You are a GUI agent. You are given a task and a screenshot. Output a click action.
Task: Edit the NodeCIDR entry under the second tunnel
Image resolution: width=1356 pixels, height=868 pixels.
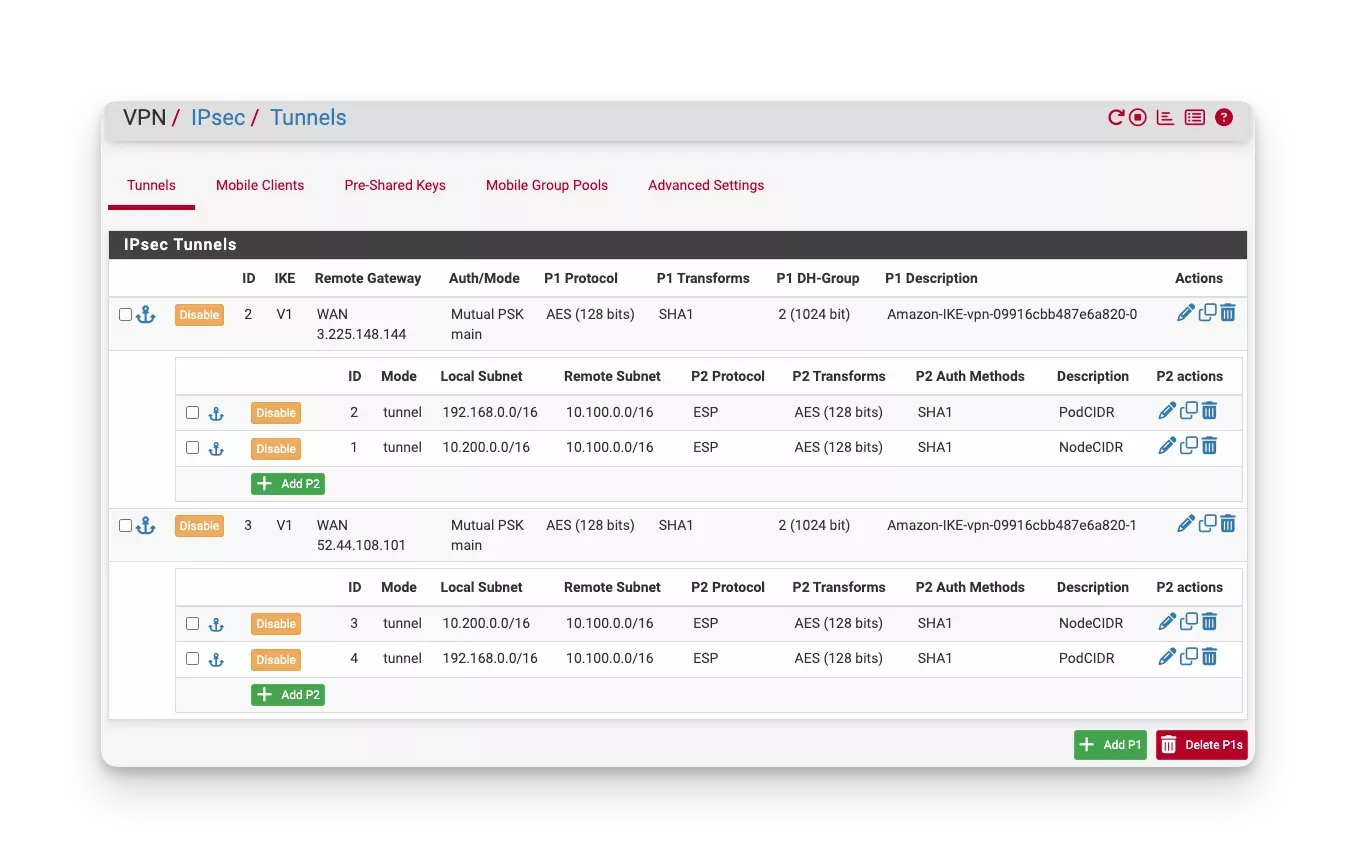[1166, 621]
